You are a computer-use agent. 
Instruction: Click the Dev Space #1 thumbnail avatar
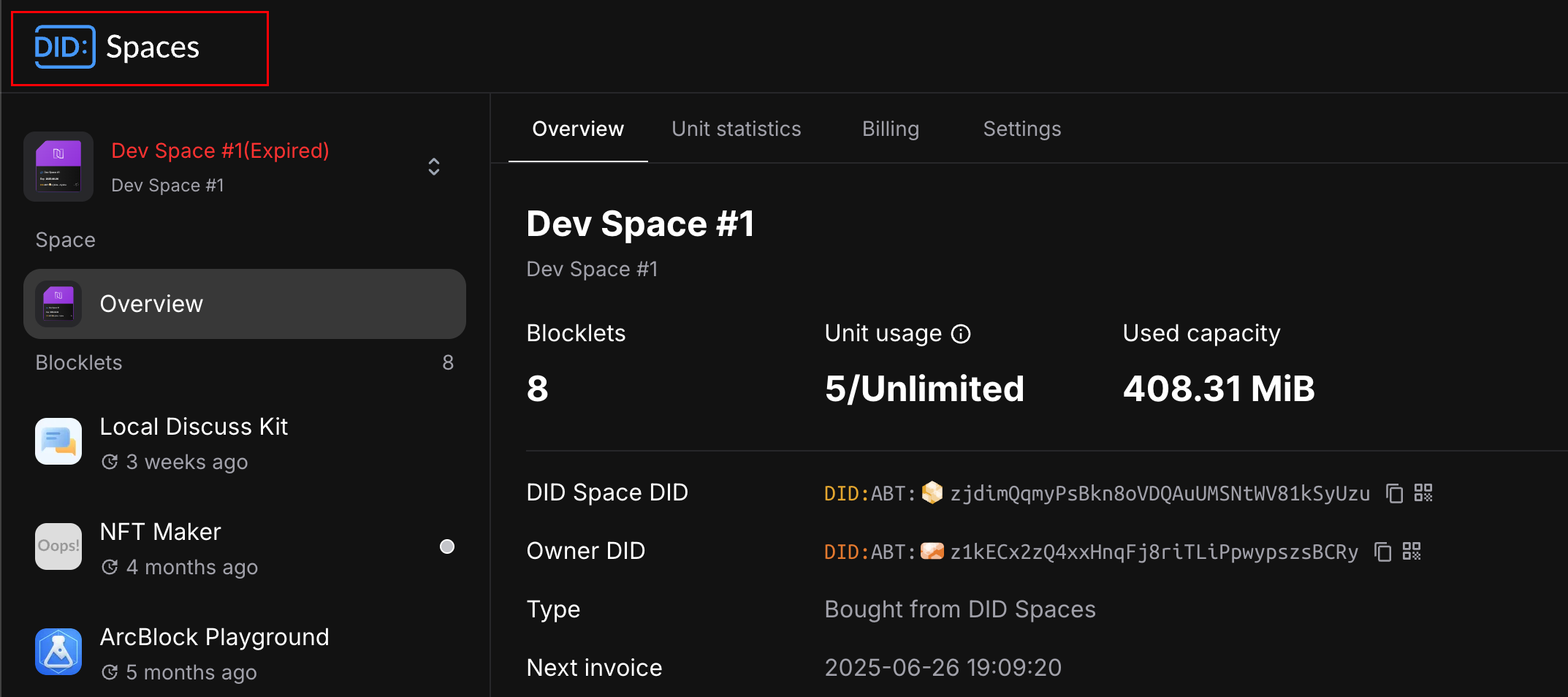point(58,167)
